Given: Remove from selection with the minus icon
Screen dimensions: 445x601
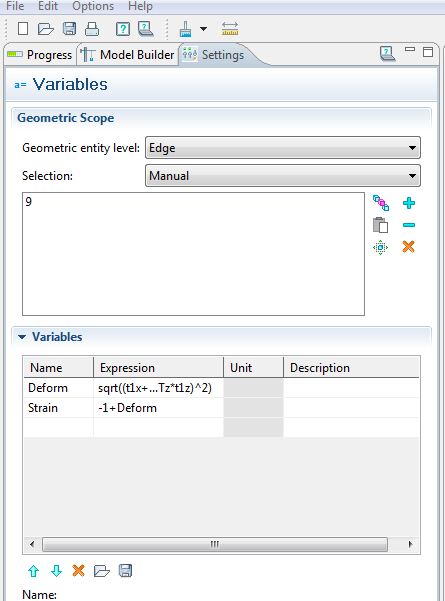Looking at the screenshot, I should 409,225.
